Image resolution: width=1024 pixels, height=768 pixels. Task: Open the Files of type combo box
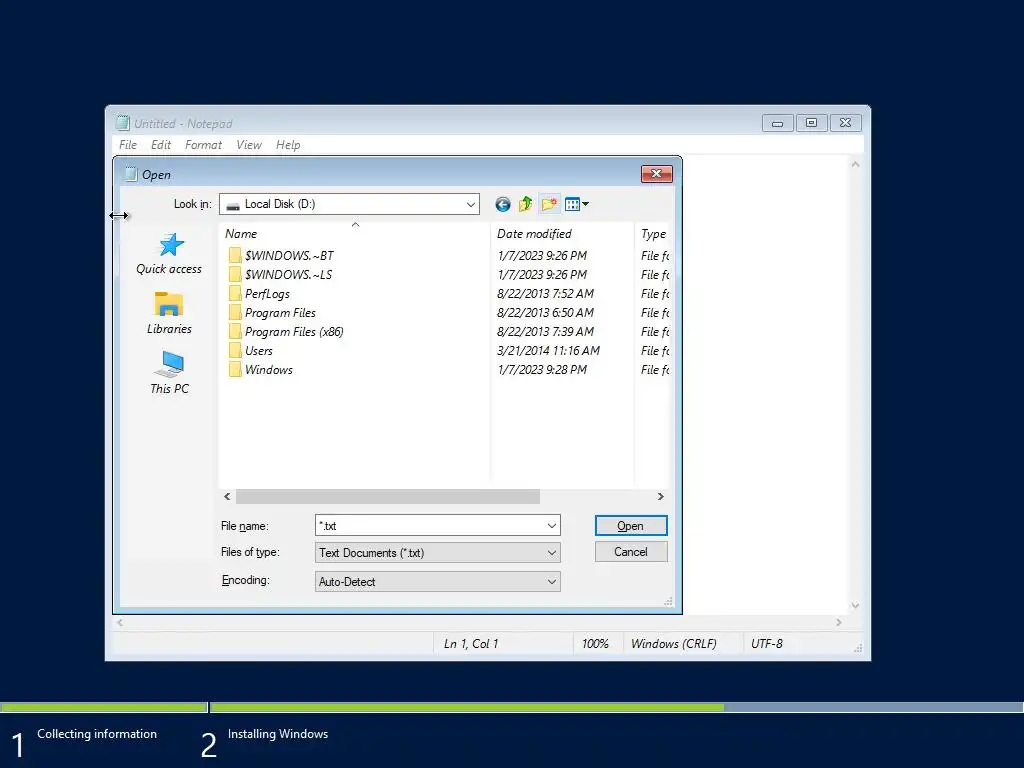tap(438, 552)
